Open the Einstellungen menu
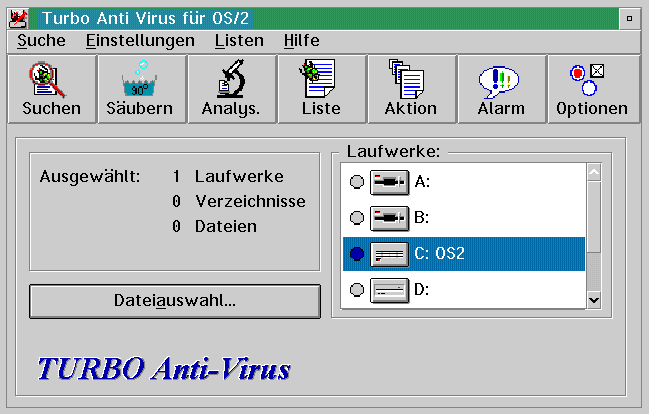649x414 pixels. click(140, 41)
